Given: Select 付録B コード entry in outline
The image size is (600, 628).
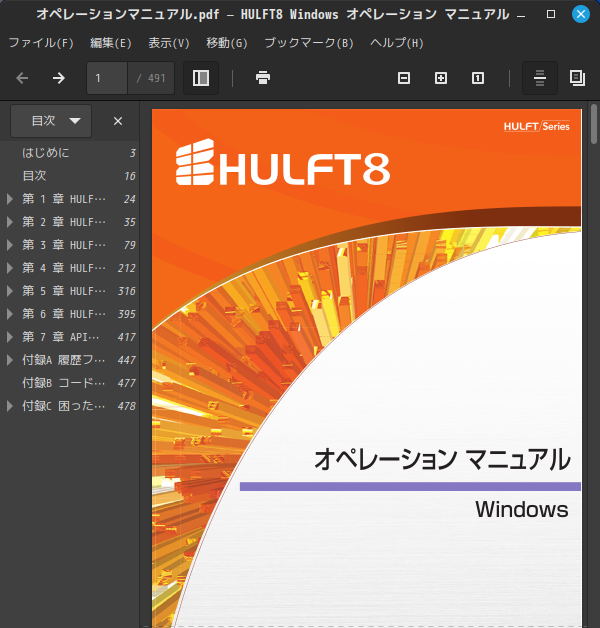Looking at the screenshot, I should [63, 383].
